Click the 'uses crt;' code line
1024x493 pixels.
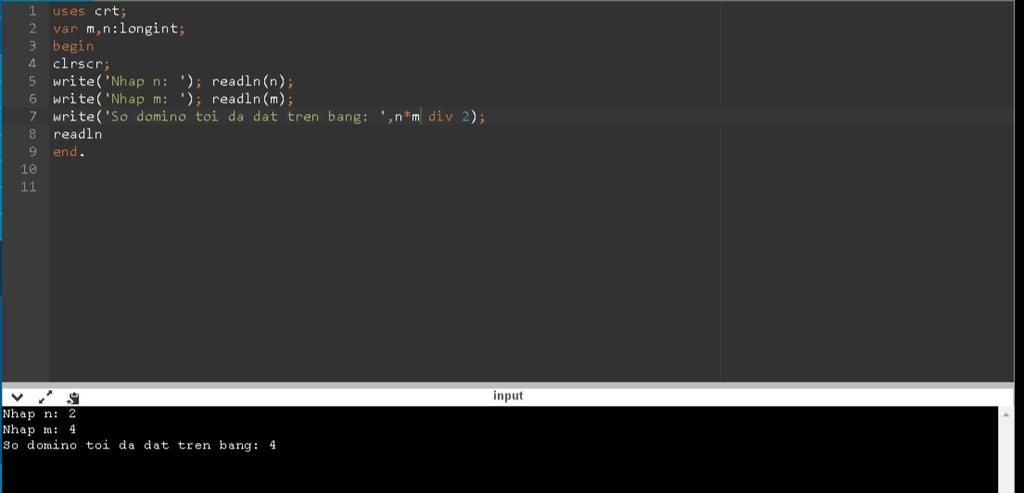90,11
